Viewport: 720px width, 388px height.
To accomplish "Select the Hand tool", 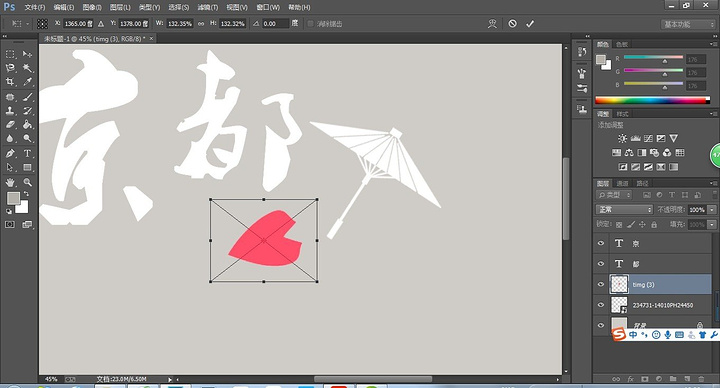I will click(10, 182).
